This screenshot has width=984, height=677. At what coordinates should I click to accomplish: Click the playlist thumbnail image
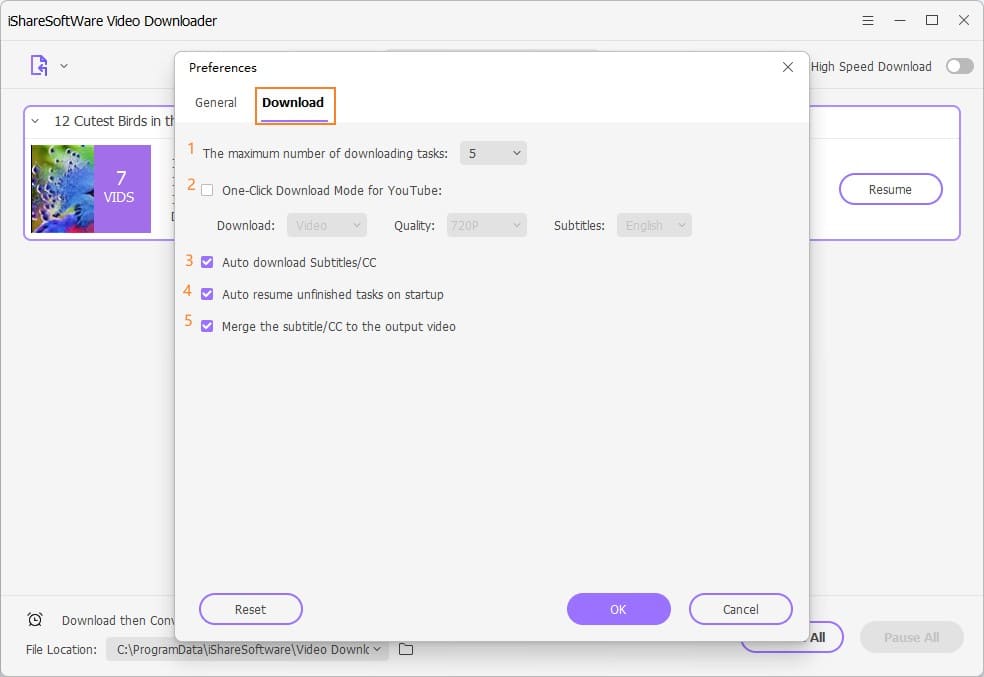click(62, 189)
